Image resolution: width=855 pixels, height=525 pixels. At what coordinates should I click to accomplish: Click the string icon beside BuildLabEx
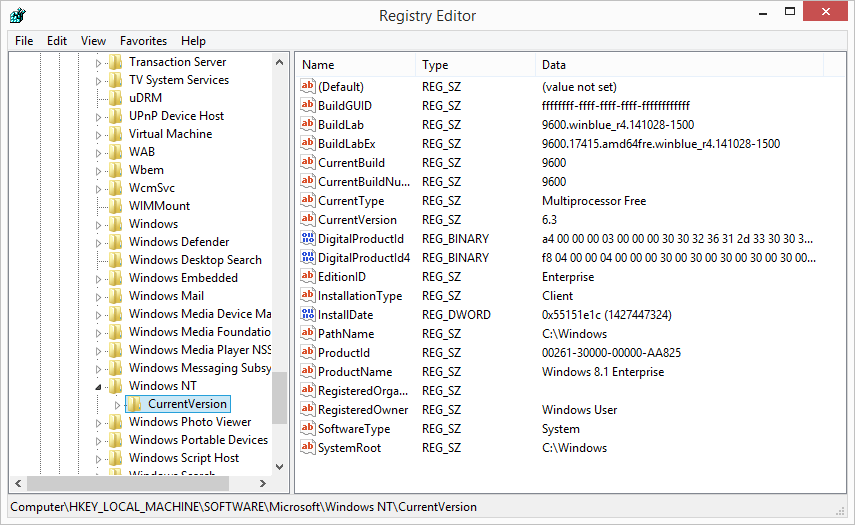[x=308, y=143]
